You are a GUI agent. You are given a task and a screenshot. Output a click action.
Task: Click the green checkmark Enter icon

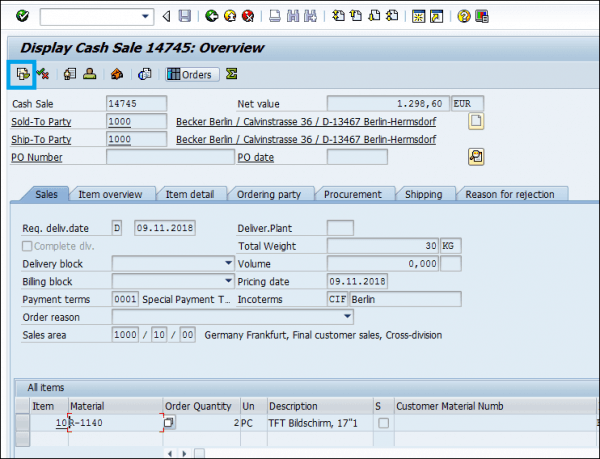(22, 16)
